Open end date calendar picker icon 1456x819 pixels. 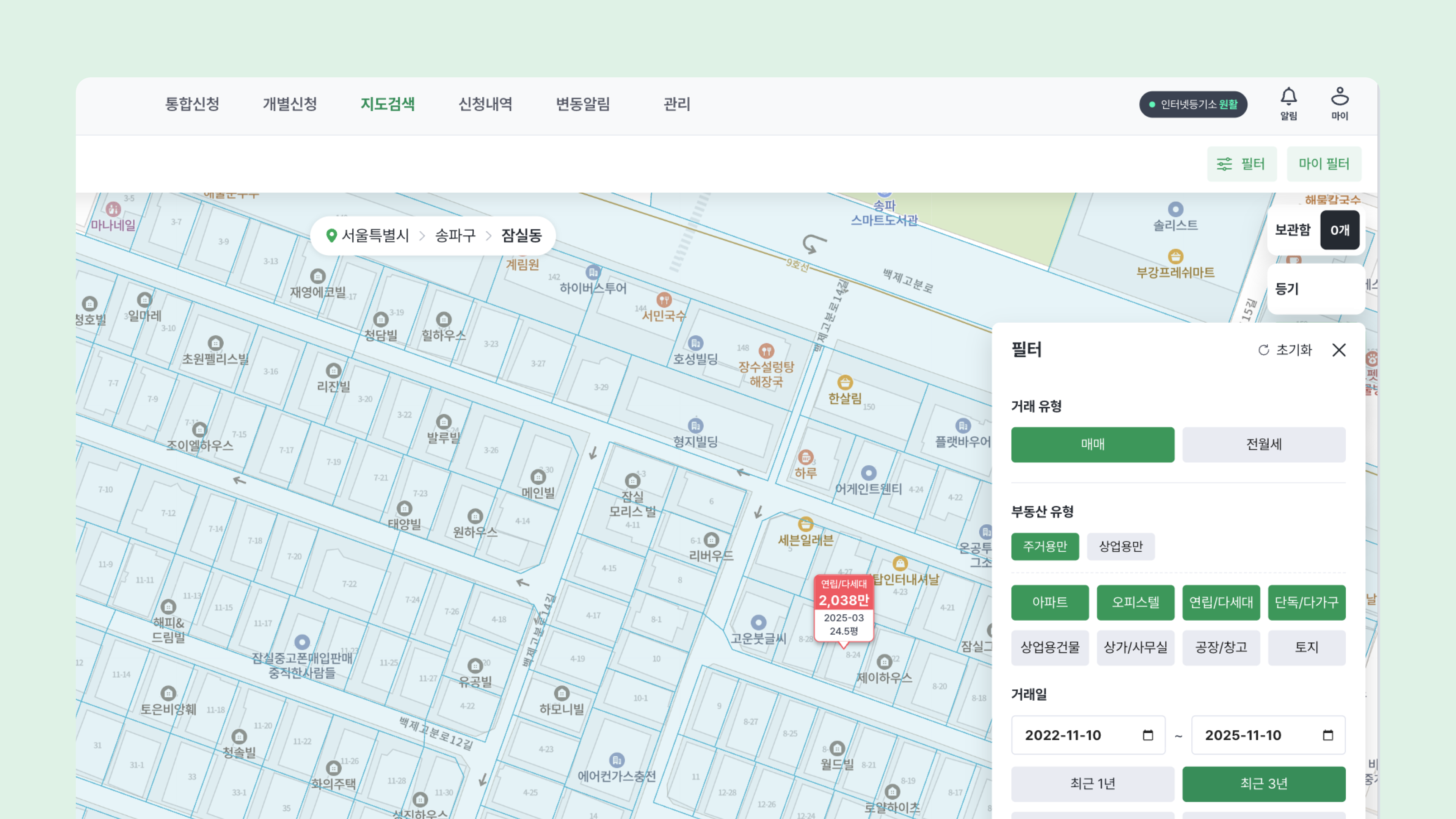1328,735
